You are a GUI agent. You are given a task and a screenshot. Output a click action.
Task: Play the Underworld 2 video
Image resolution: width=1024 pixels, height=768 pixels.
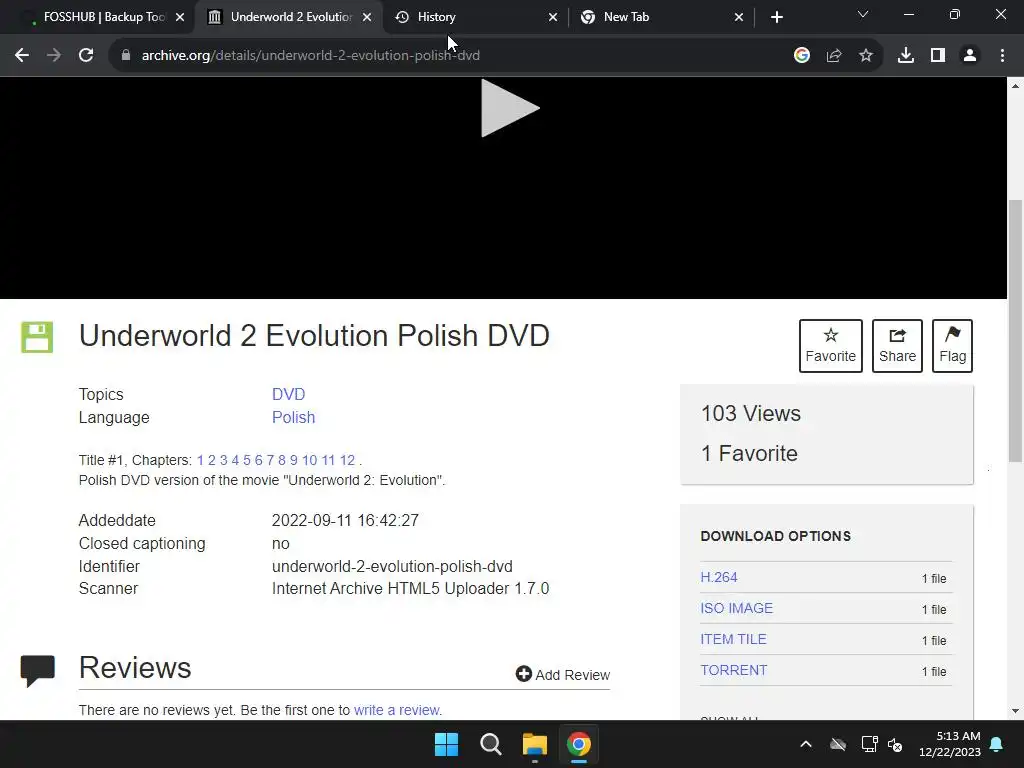(510, 108)
